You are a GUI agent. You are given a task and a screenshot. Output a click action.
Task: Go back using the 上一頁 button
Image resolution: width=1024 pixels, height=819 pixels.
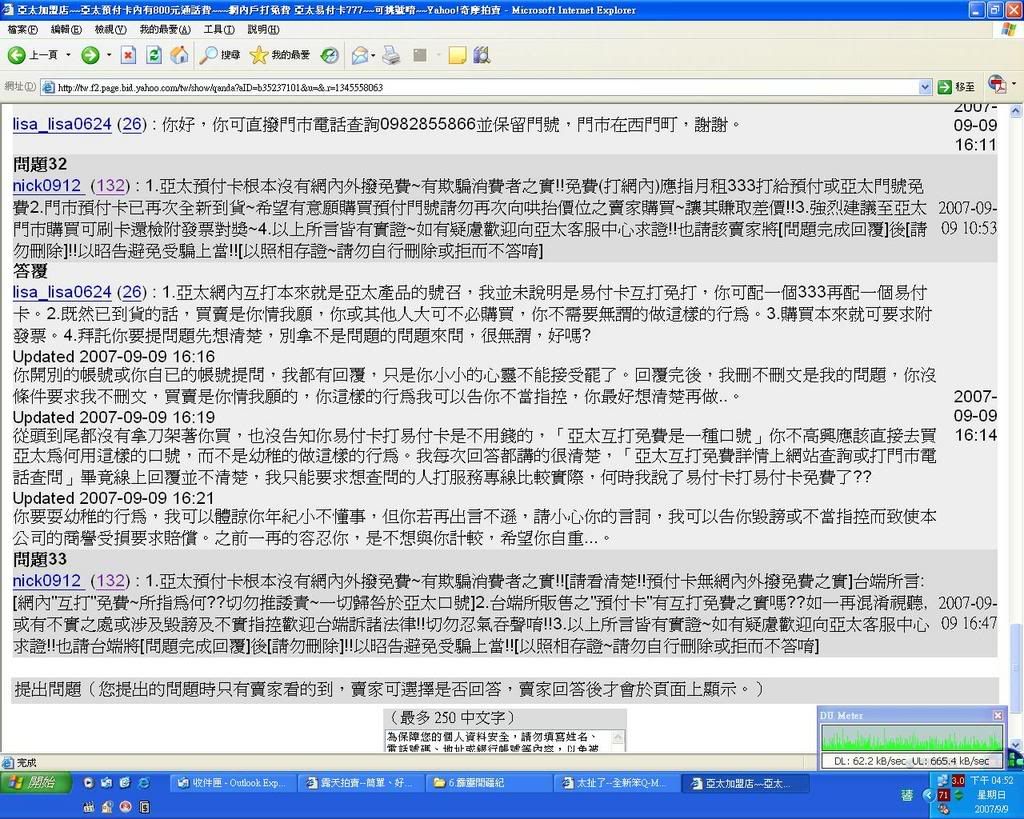point(33,56)
